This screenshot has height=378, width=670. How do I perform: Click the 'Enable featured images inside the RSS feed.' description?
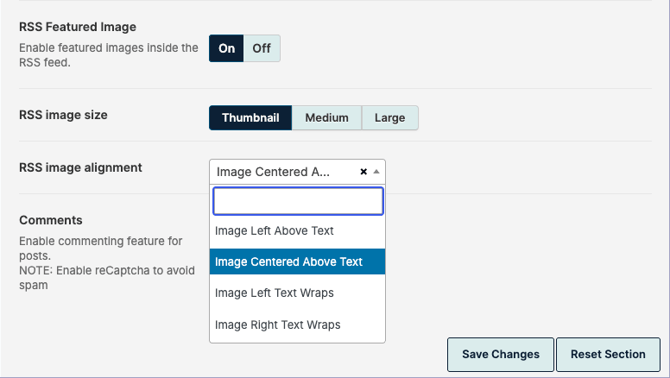tap(109, 55)
